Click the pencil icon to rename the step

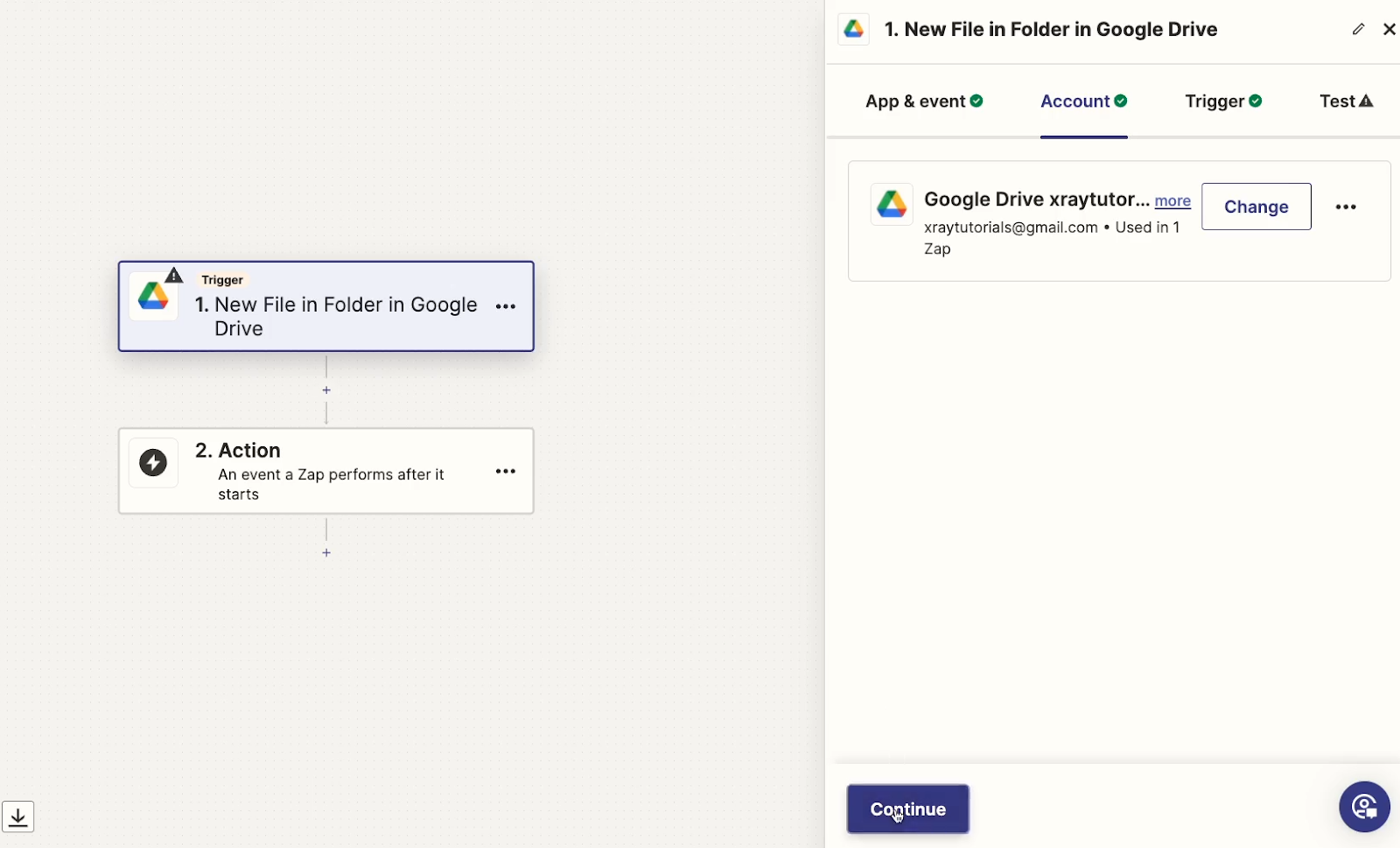click(1358, 29)
